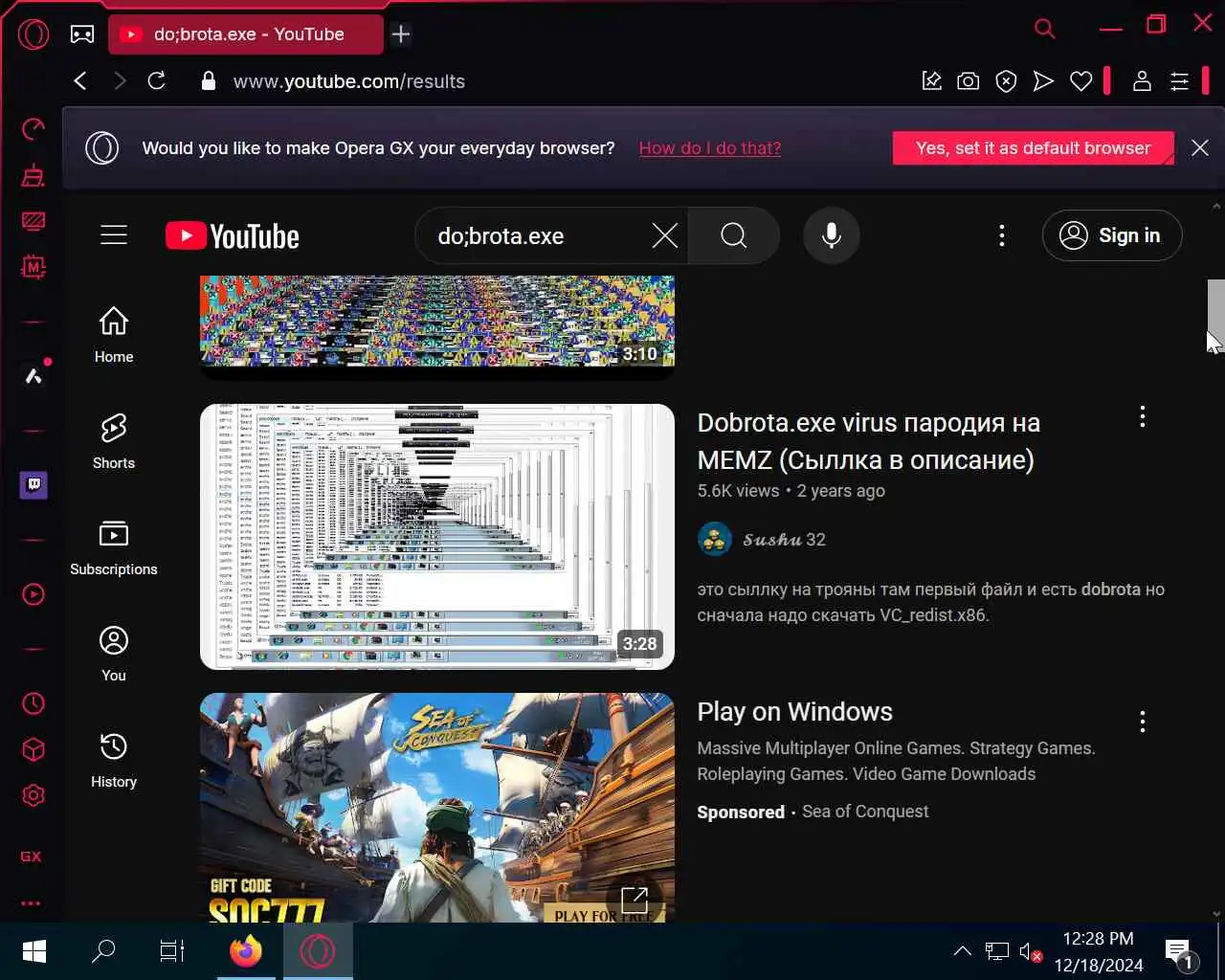This screenshot has height=980, width=1225.
Task: Open GX Cleaner broom icon
Action: [x=33, y=175]
